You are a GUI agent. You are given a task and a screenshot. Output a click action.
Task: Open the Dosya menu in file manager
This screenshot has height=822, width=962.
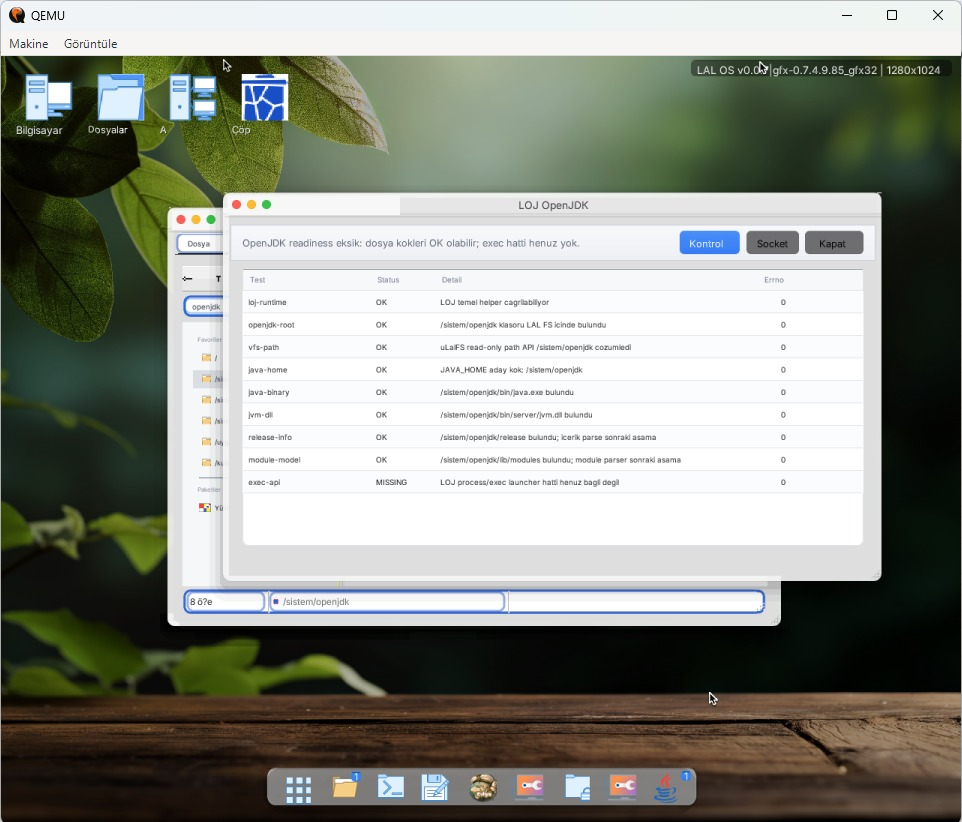199,244
